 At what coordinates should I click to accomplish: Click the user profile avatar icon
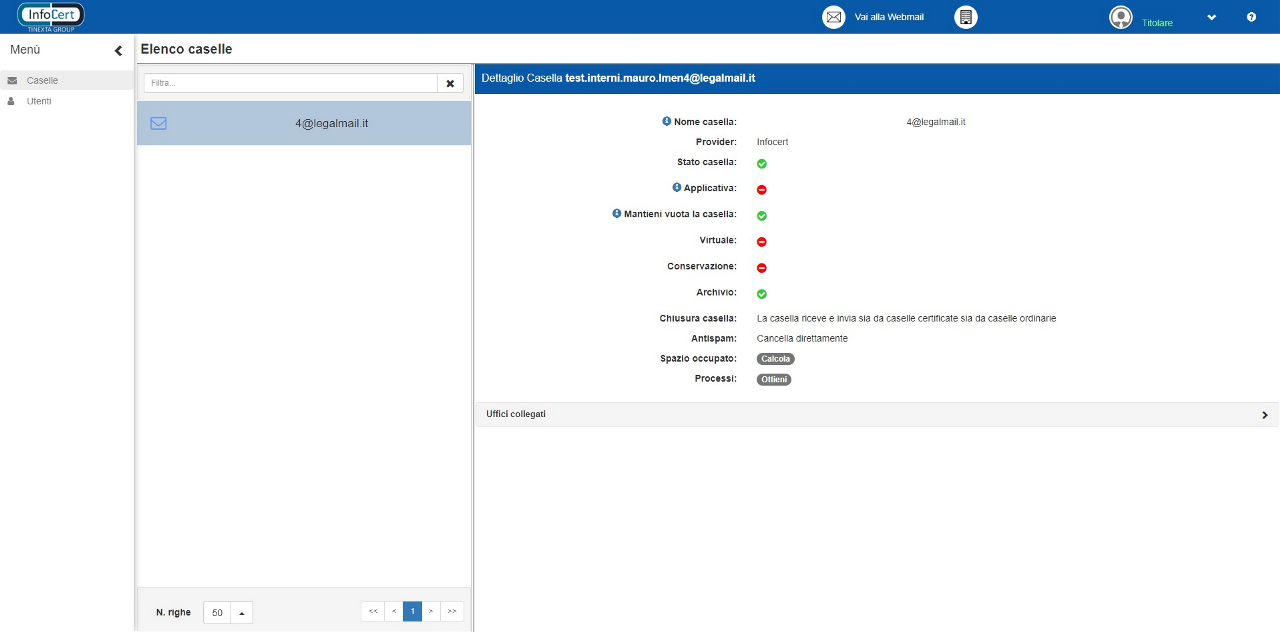coord(1121,18)
